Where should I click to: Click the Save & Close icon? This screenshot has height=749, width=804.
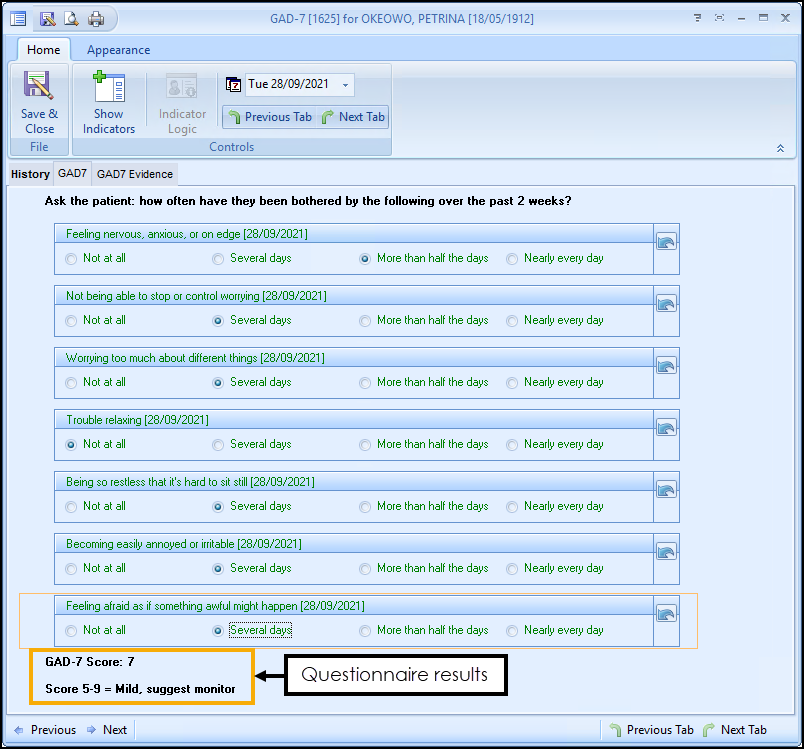(39, 87)
